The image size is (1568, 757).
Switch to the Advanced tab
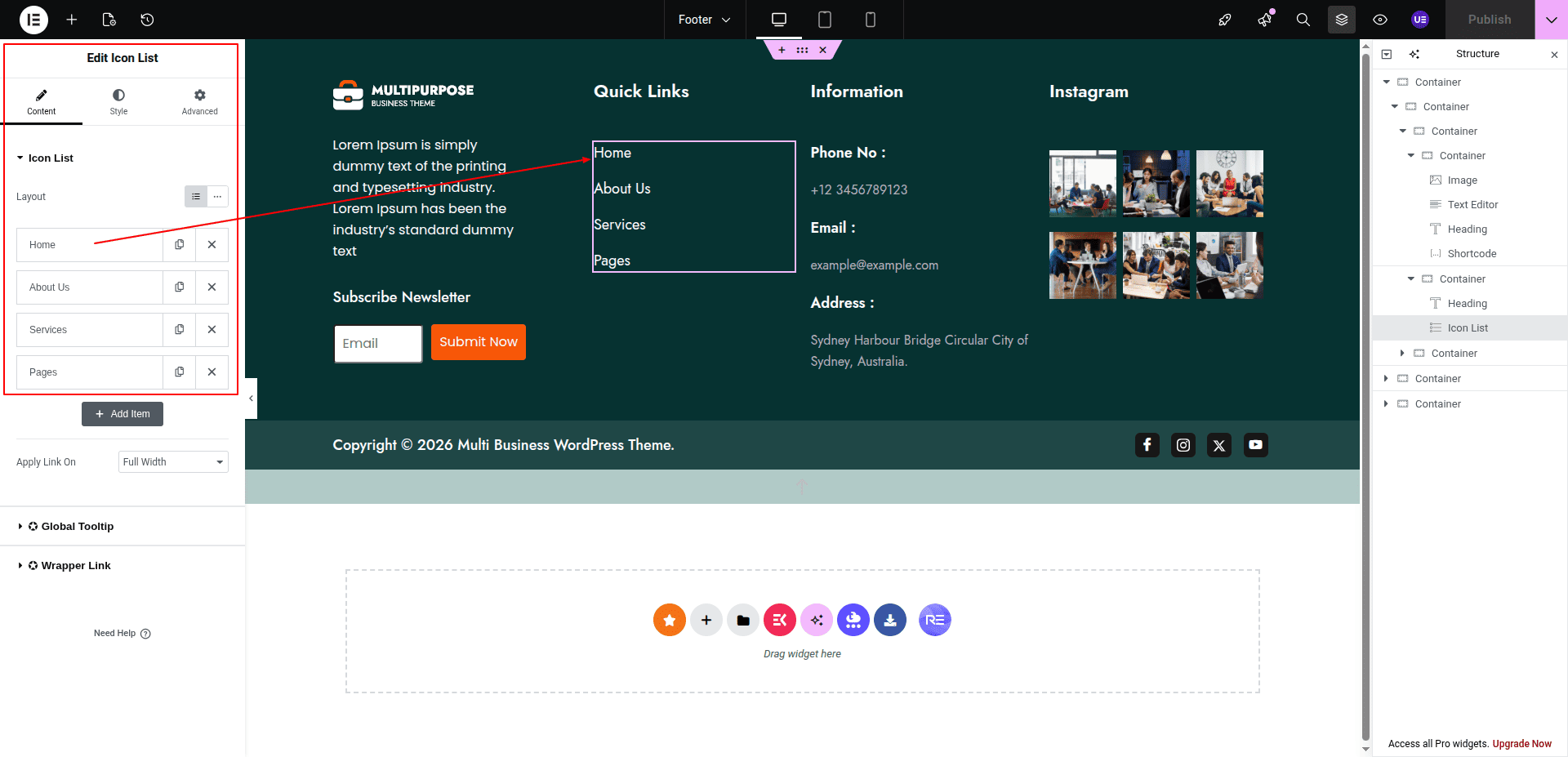pos(200,102)
